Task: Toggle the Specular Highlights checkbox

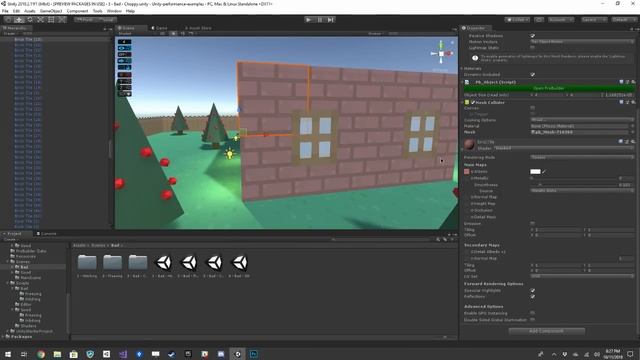Action: tap(533, 291)
